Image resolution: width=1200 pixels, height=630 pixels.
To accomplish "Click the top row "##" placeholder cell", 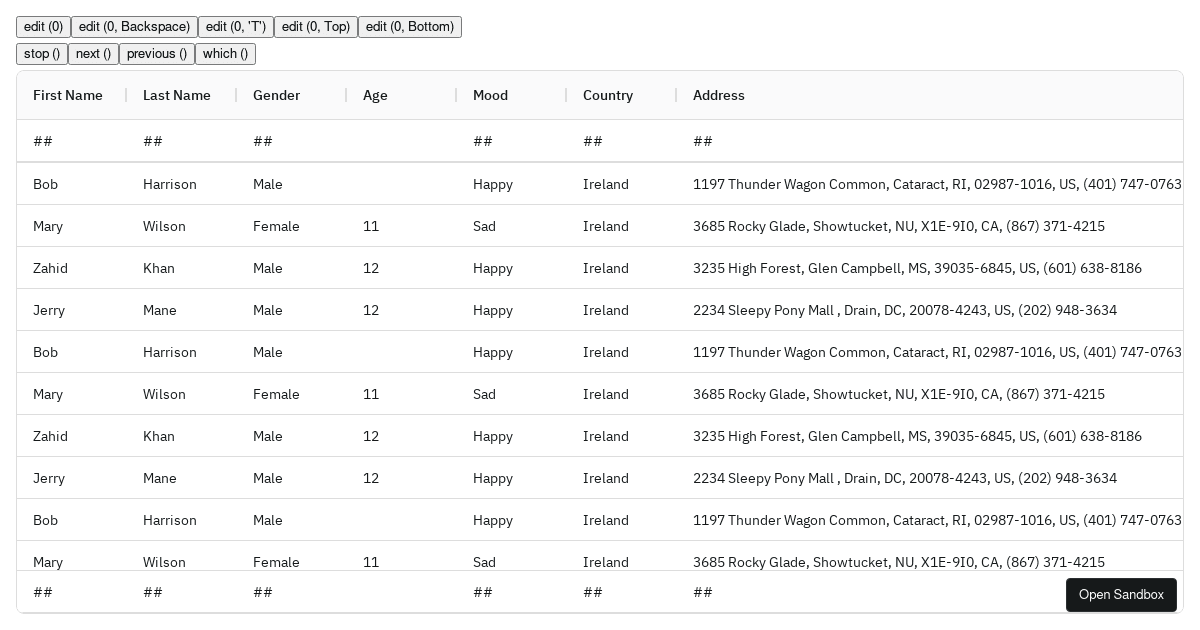I will (x=43, y=141).
